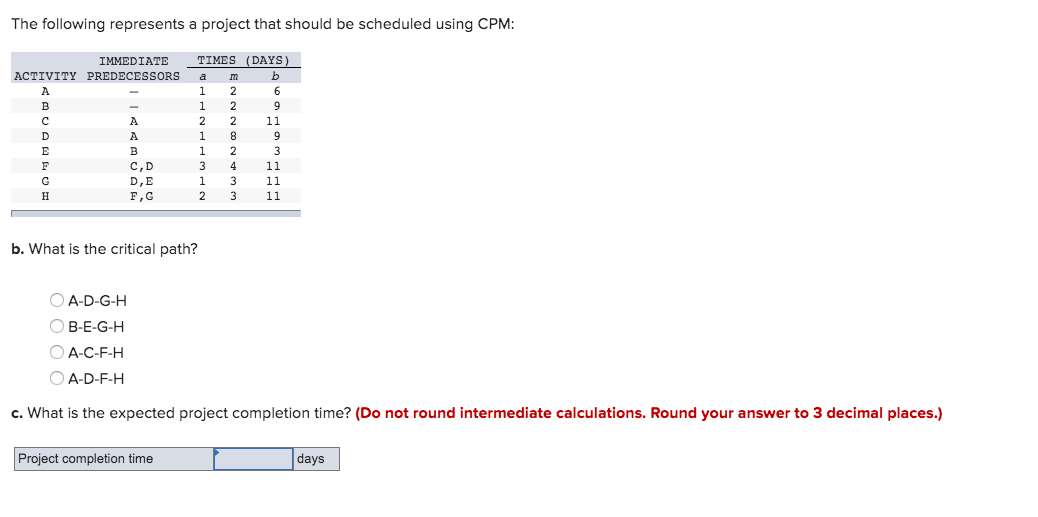Screen dimensions: 1038x517
Task: Click the Project completion time answer field
Action: point(254,459)
